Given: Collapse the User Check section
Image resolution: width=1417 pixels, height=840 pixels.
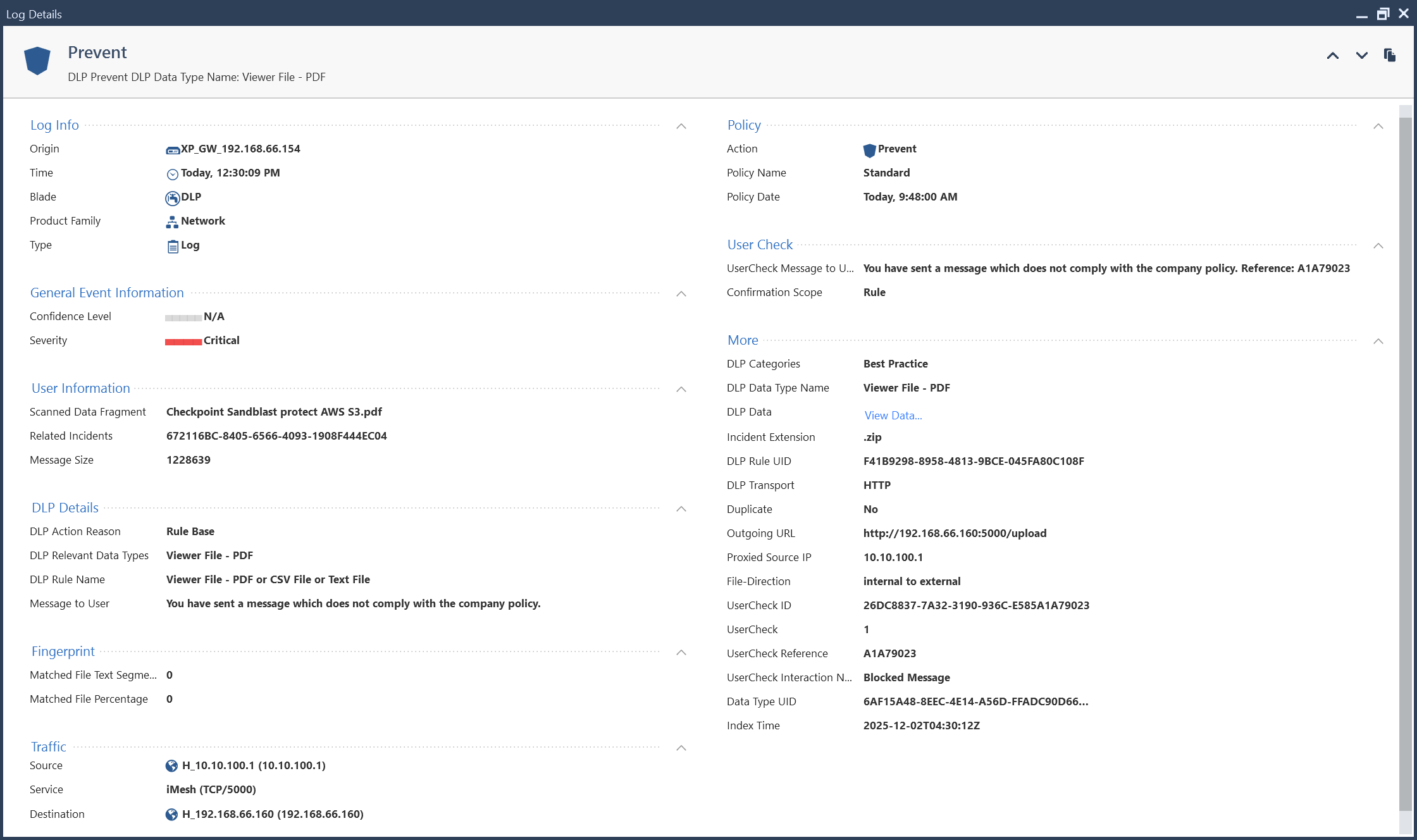Looking at the screenshot, I should [x=1379, y=245].
